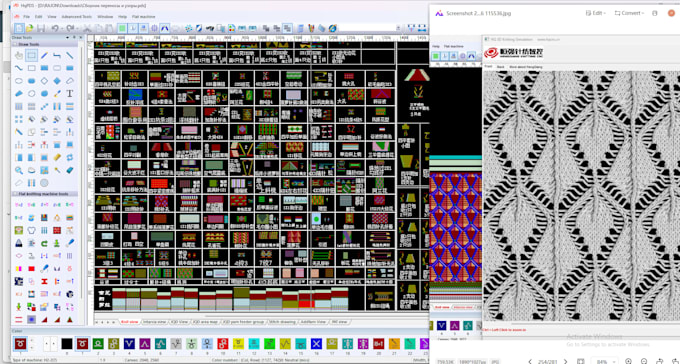Pick the dark blue V swatch numbered 4
The image size is (680, 364).
tap(129, 344)
